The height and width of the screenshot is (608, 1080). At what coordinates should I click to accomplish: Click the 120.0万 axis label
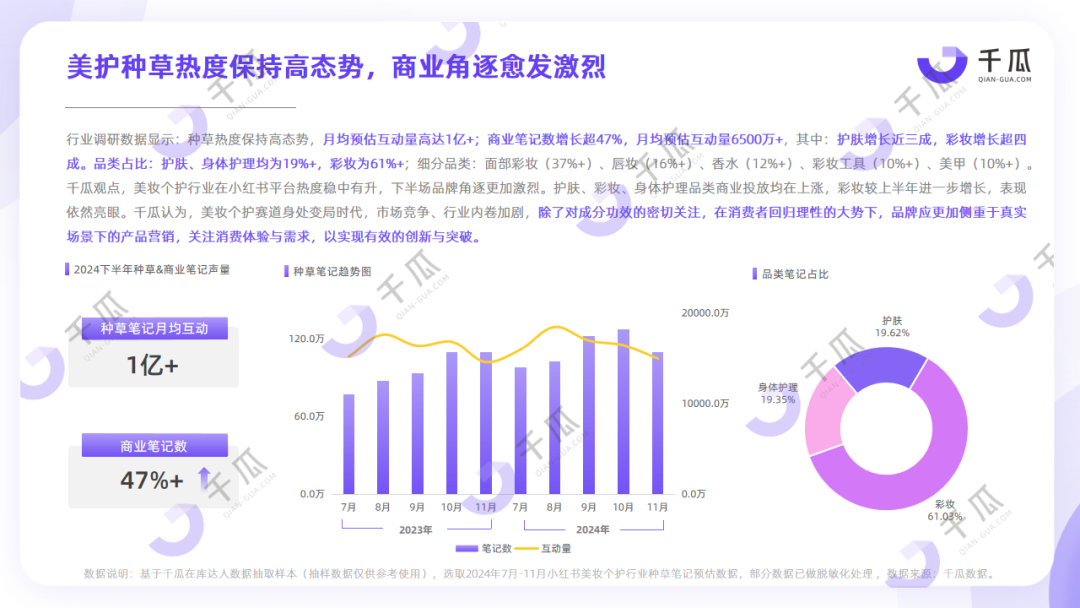coord(307,339)
